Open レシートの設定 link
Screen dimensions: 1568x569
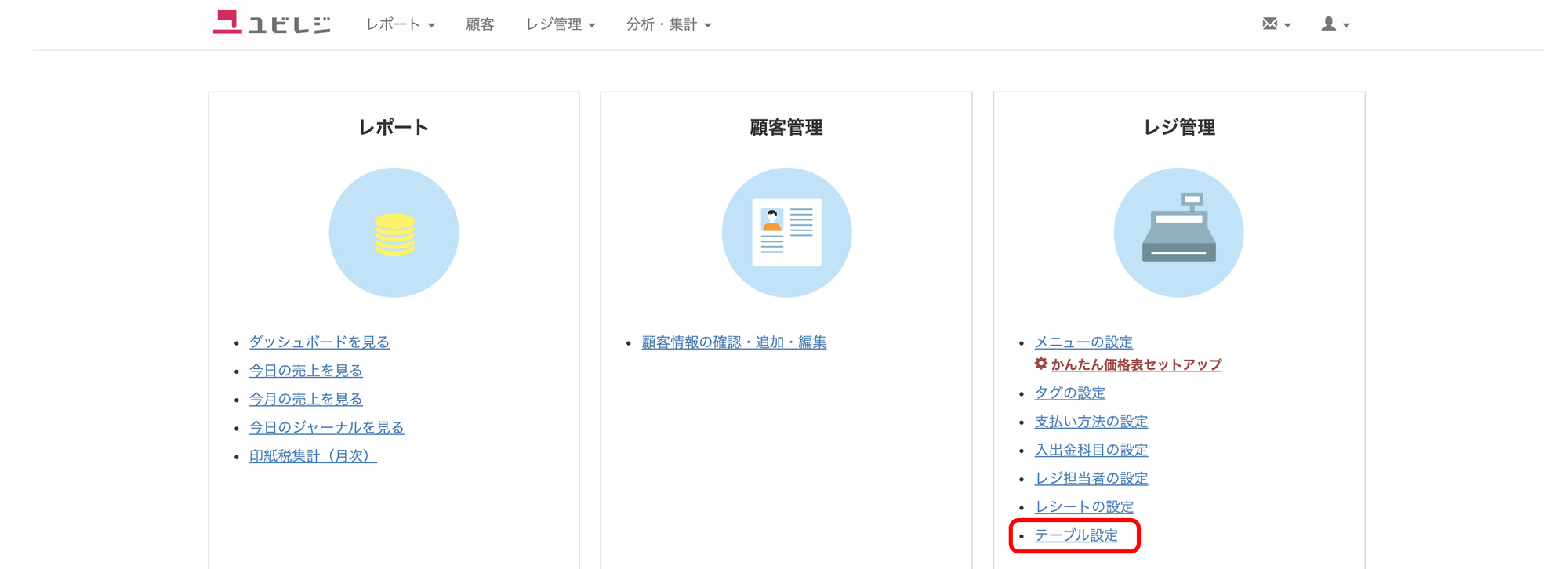(1084, 506)
